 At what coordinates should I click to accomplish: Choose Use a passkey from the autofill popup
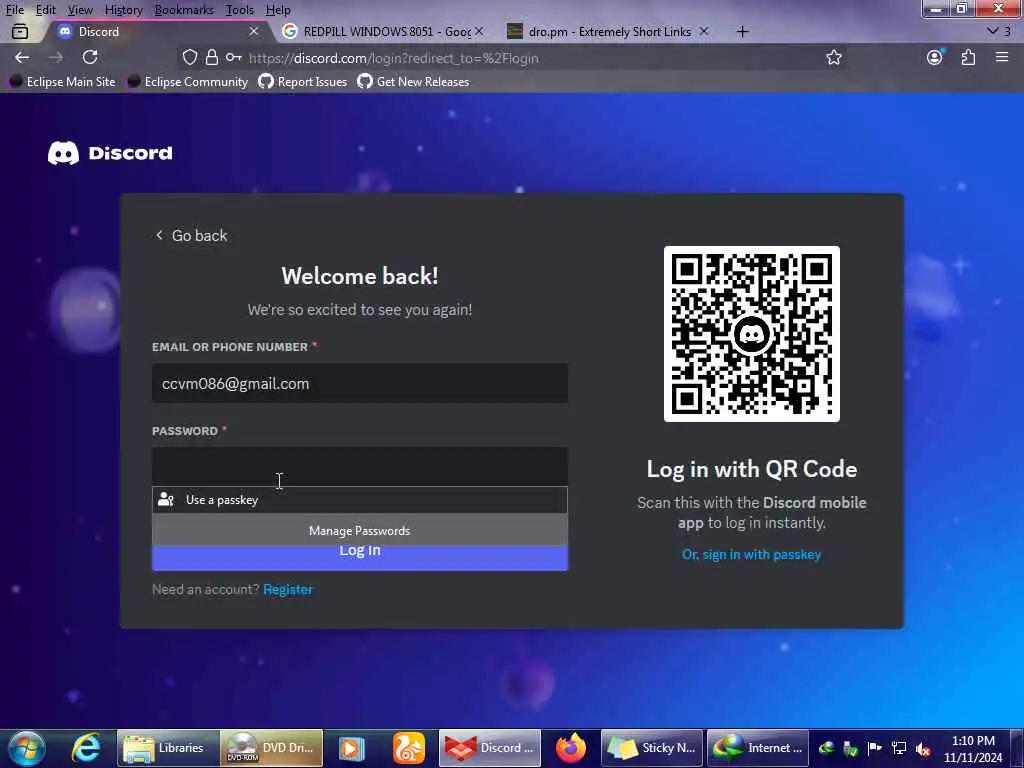pyautogui.click(x=360, y=500)
